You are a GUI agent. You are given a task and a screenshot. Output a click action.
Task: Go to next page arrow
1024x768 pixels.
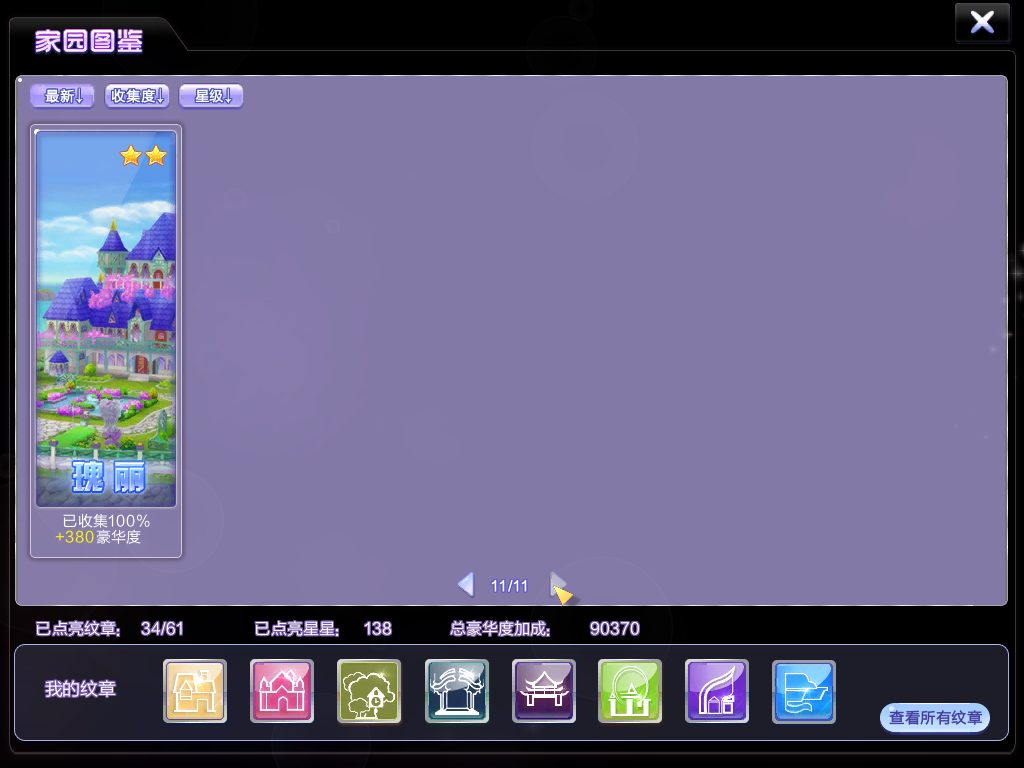coord(558,584)
